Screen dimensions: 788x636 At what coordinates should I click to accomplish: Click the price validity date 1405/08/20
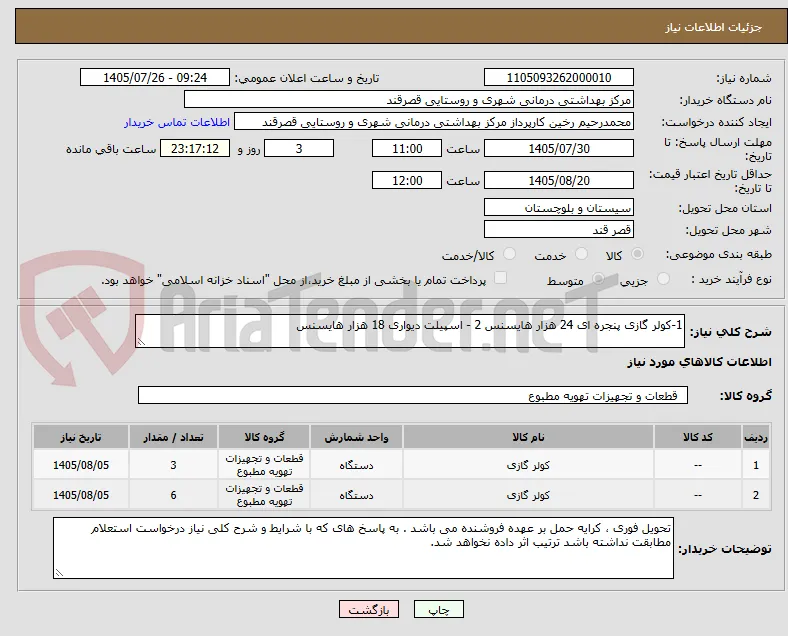pyautogui.click(x=558, y=180)
